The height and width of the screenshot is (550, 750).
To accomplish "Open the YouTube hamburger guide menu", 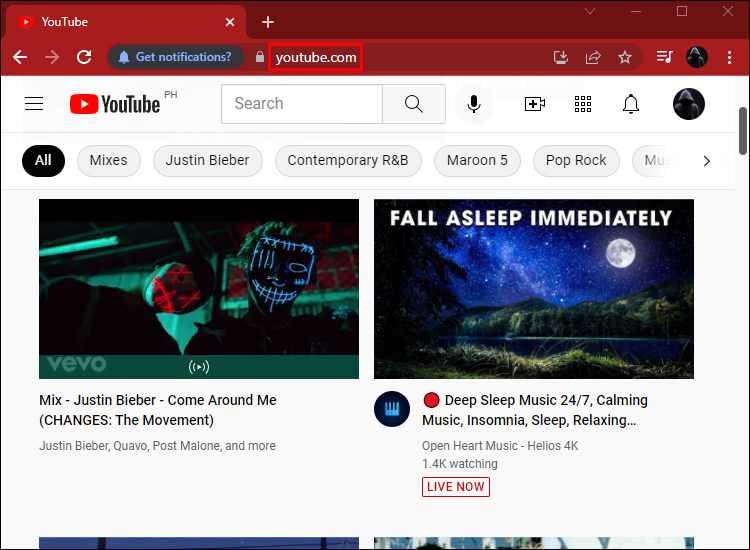I will [x=34, y=104].
